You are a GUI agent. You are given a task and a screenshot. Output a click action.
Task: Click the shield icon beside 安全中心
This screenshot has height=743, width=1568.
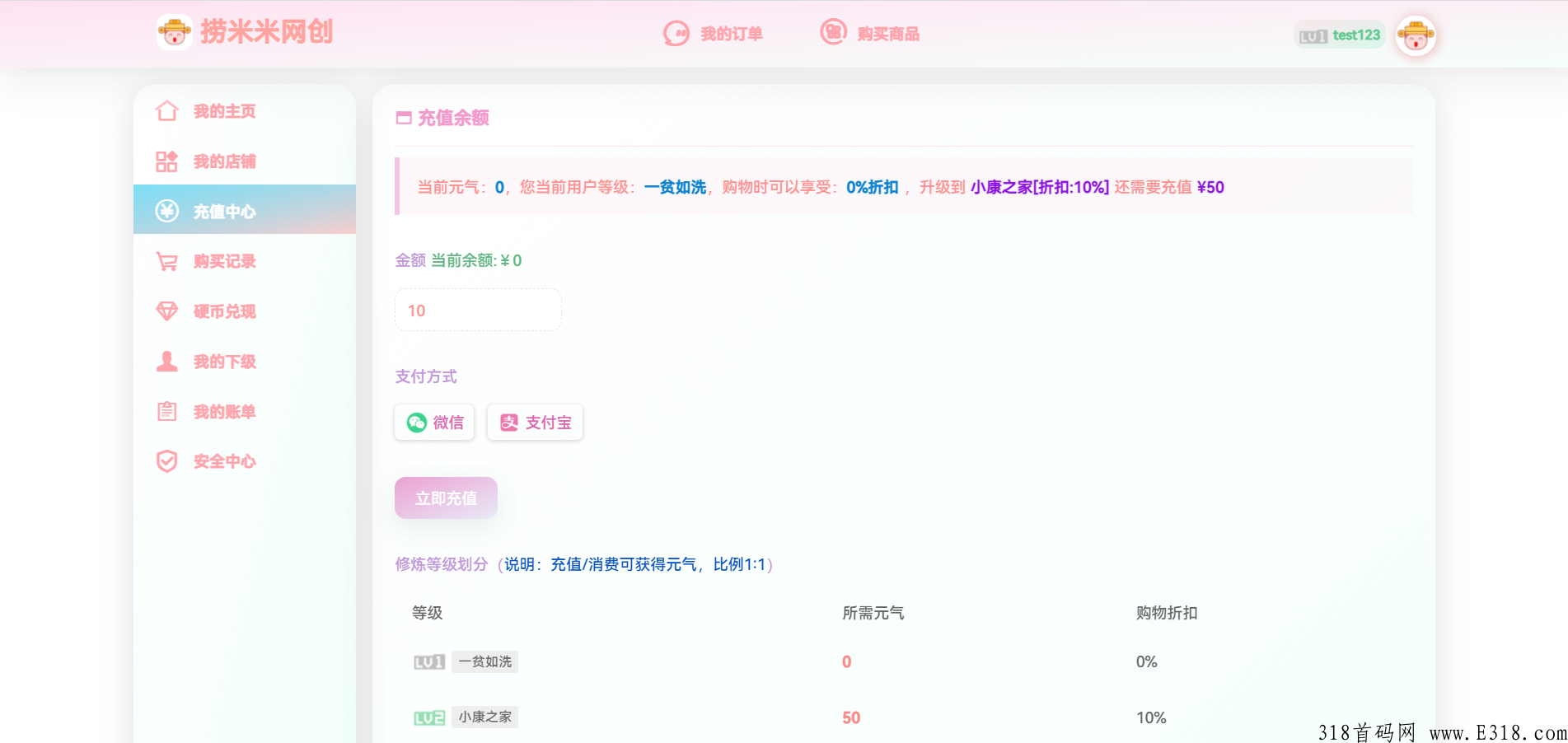(167, 461)
